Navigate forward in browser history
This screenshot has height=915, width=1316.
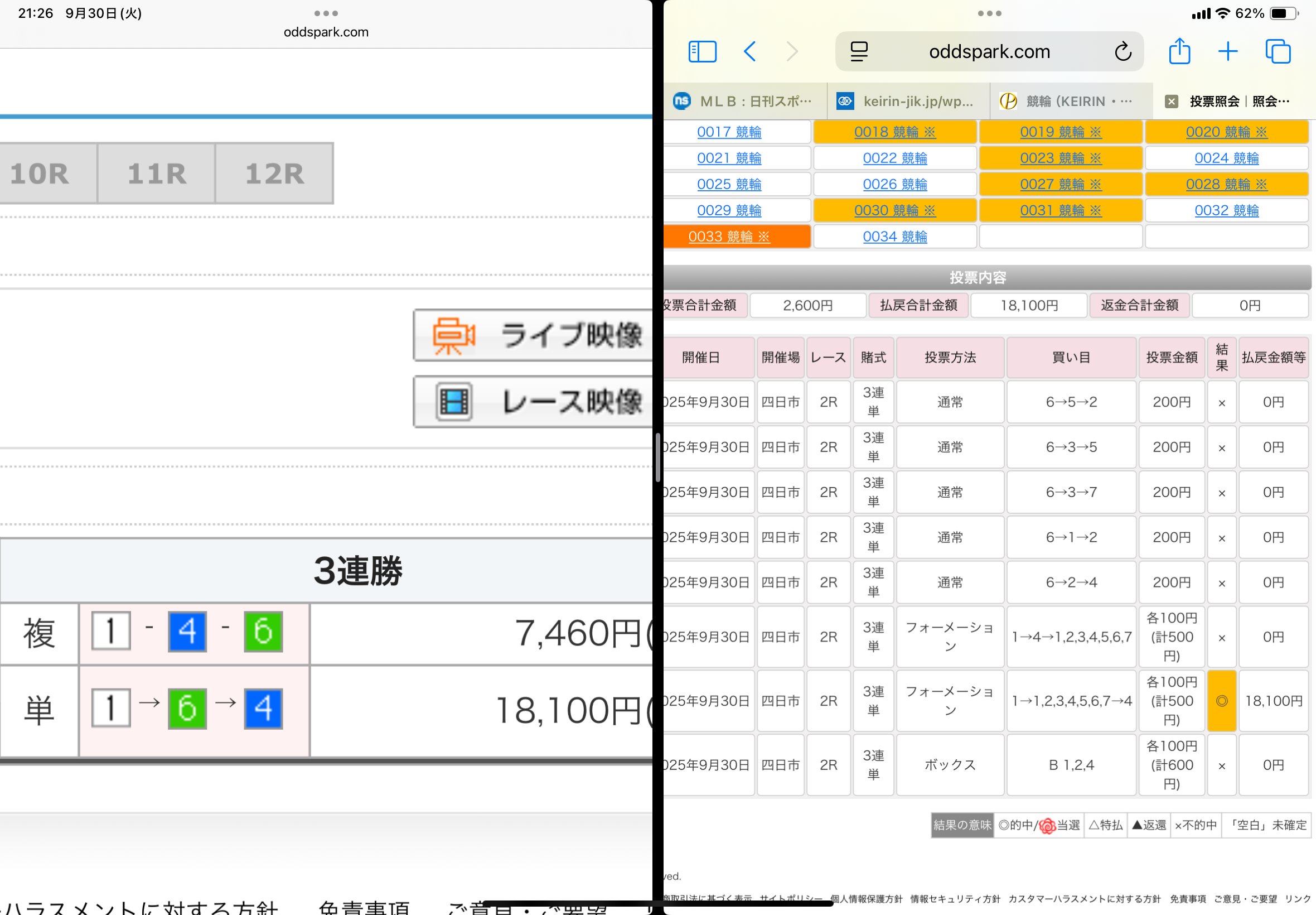click(792, 51)
